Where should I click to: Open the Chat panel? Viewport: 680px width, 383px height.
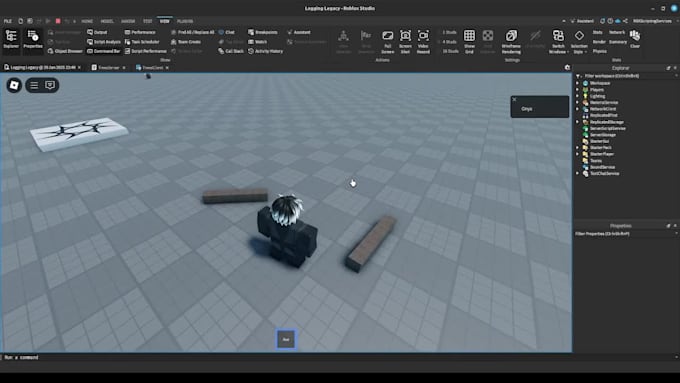pos(226,32)
